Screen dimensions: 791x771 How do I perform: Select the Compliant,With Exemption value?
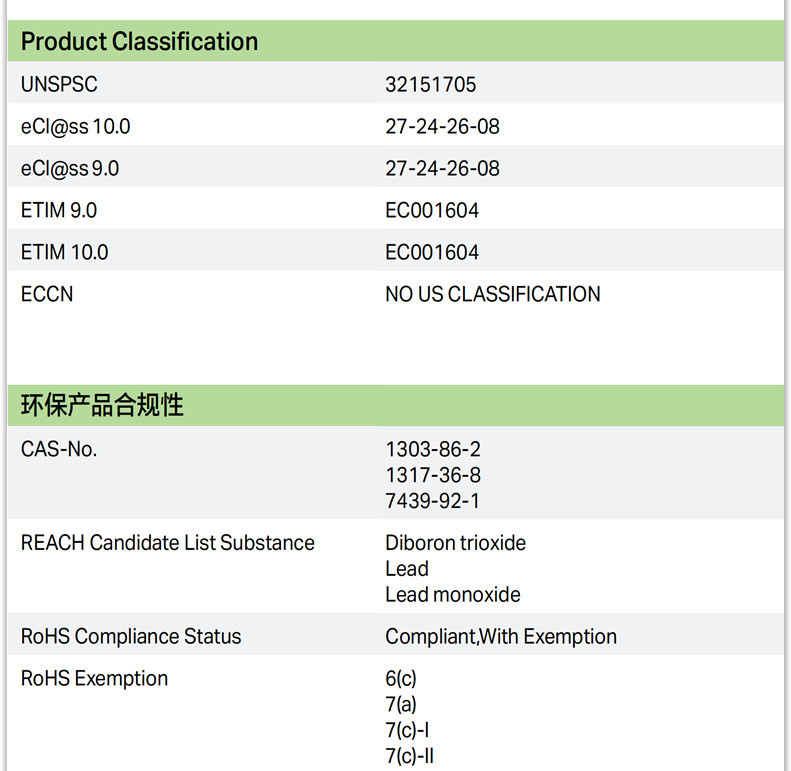click(x=501, y=637)
